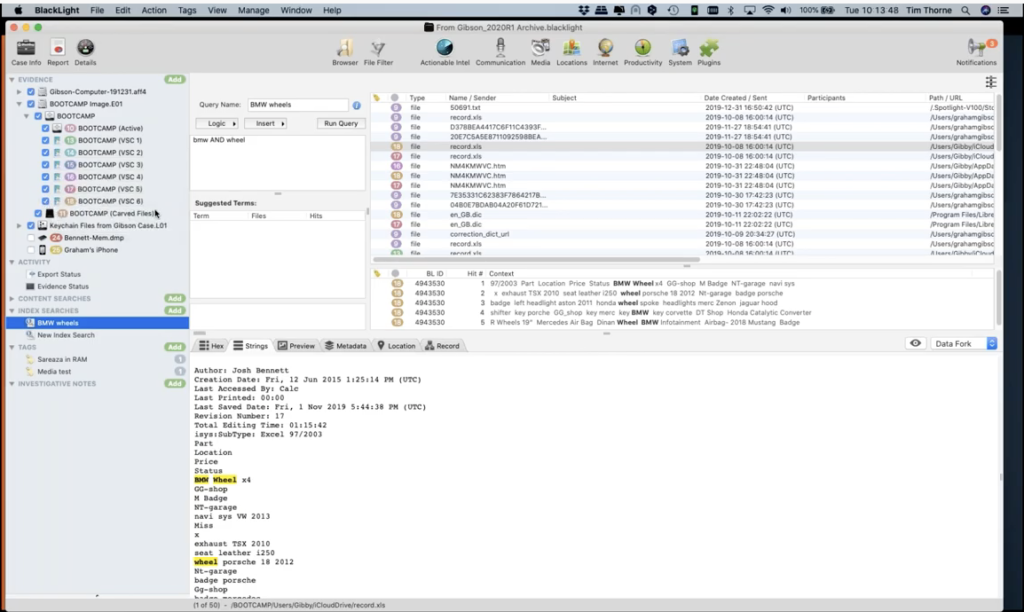Select the Sareaza in RAM tag
The width and height of the screenshot is (1024, 612).
[x=62, y=359]
